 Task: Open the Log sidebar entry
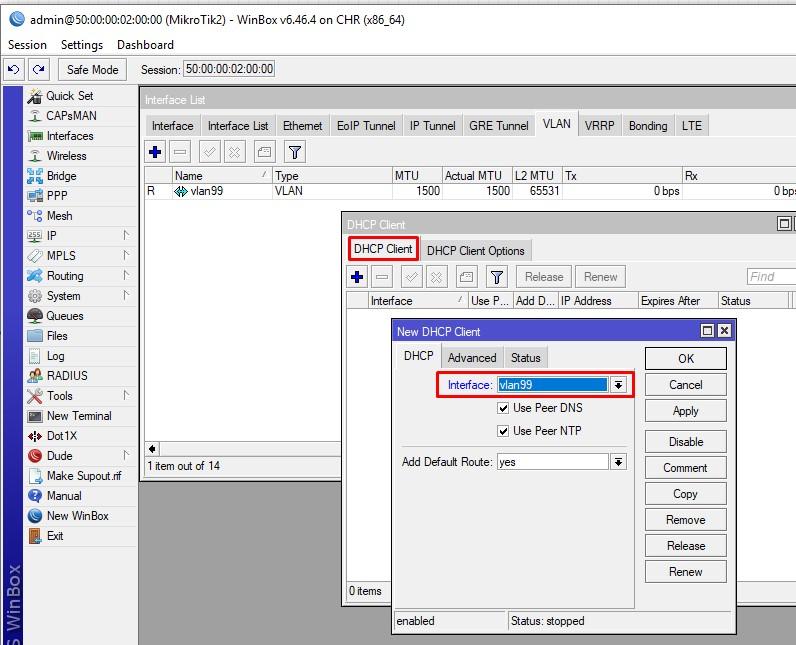tap(55, 356)
